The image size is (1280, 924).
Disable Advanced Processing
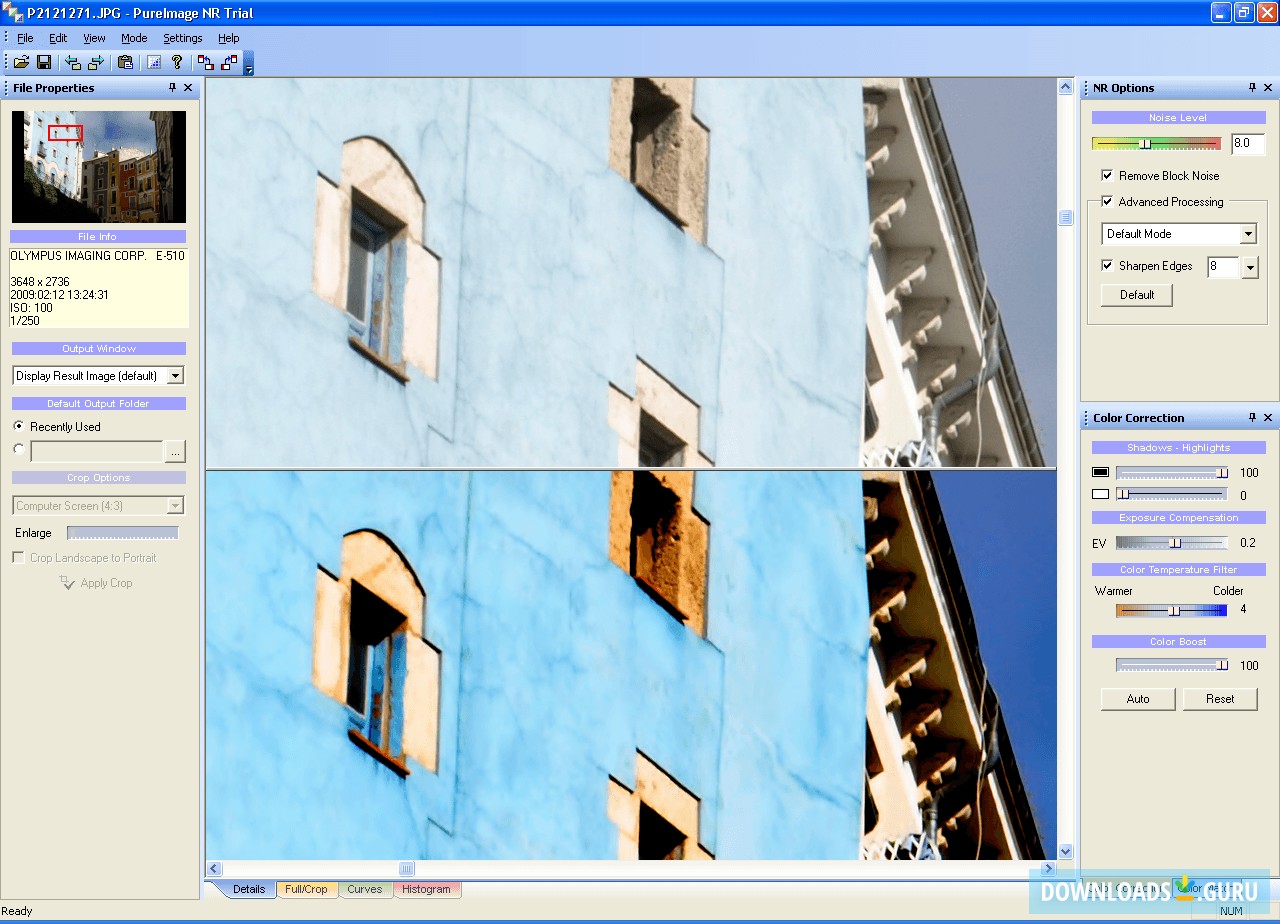tap(1107, 201)
